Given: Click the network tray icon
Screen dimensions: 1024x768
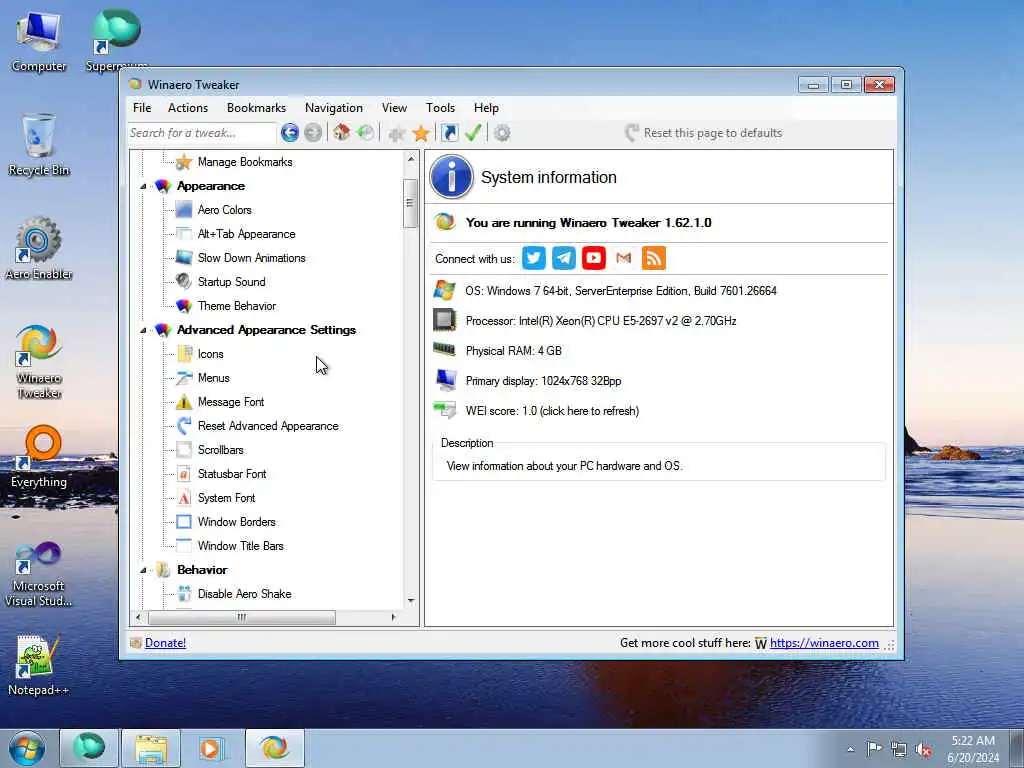Looking at the screenshot, I should click(899, 750).
